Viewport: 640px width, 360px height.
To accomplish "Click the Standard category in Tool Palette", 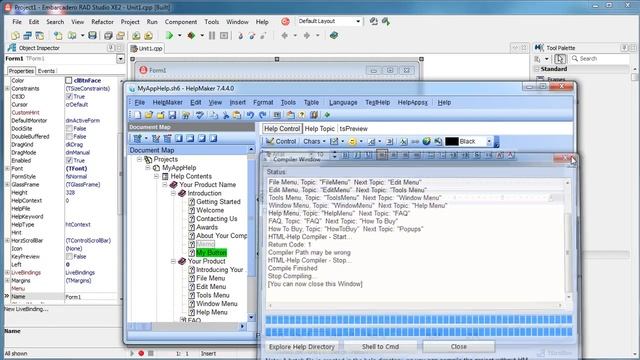I will coord(554,69).
